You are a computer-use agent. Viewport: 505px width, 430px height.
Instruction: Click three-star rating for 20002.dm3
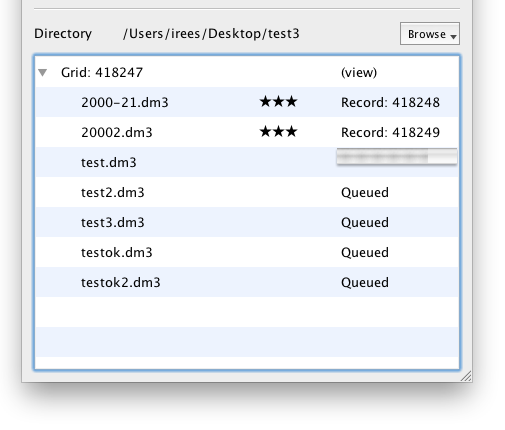(x=278, y=131)
